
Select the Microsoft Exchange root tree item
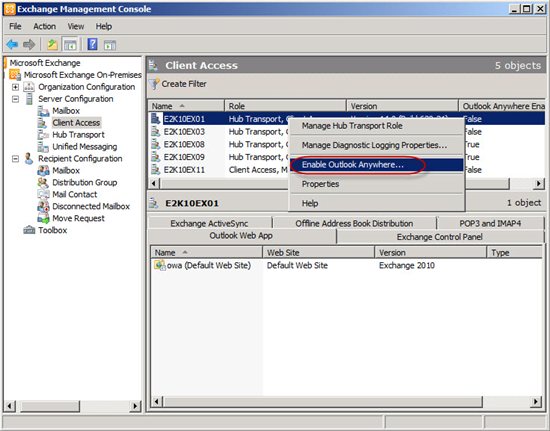coord(45,63)
